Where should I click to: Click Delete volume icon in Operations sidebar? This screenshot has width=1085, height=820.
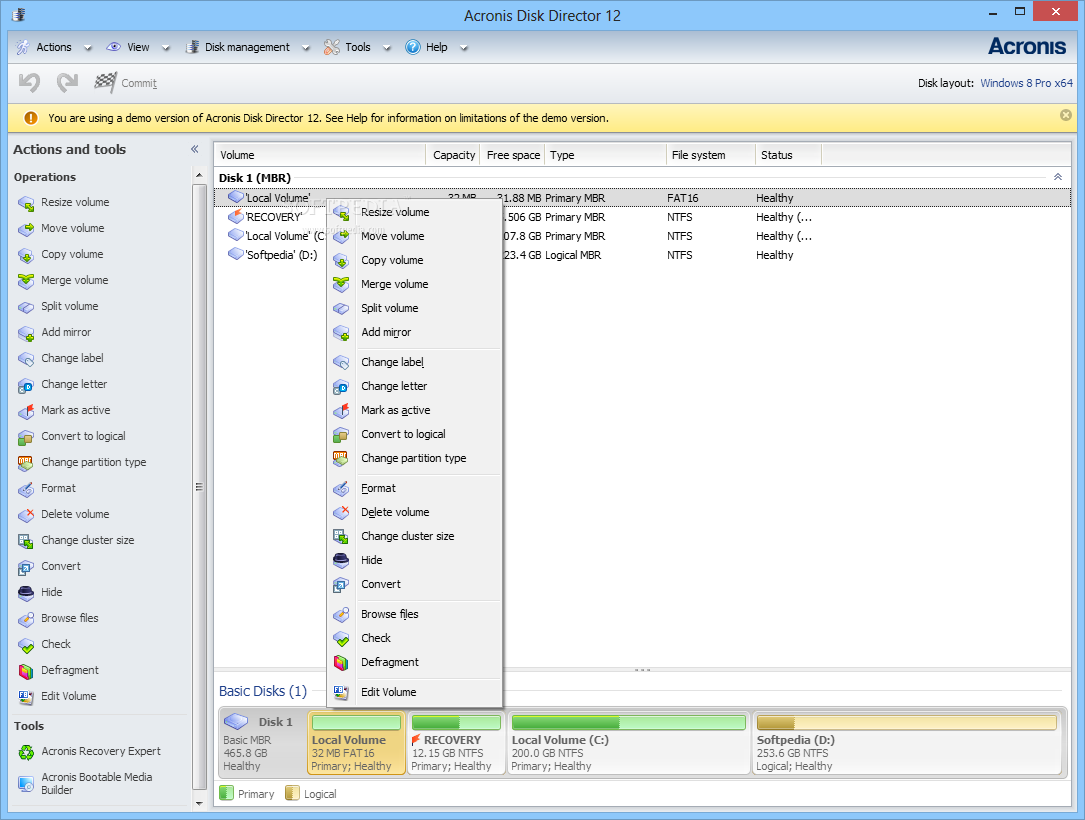(x=26, y=514)
